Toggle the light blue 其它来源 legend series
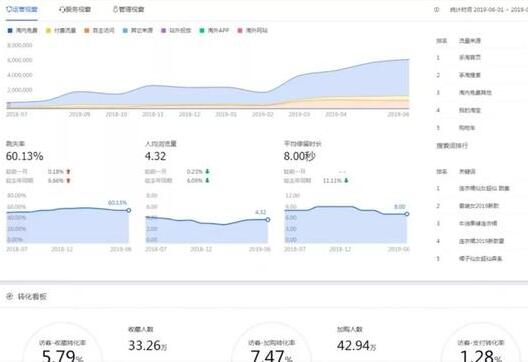The image size is (528, 362). pyautogui.click(x=138, y=31)
